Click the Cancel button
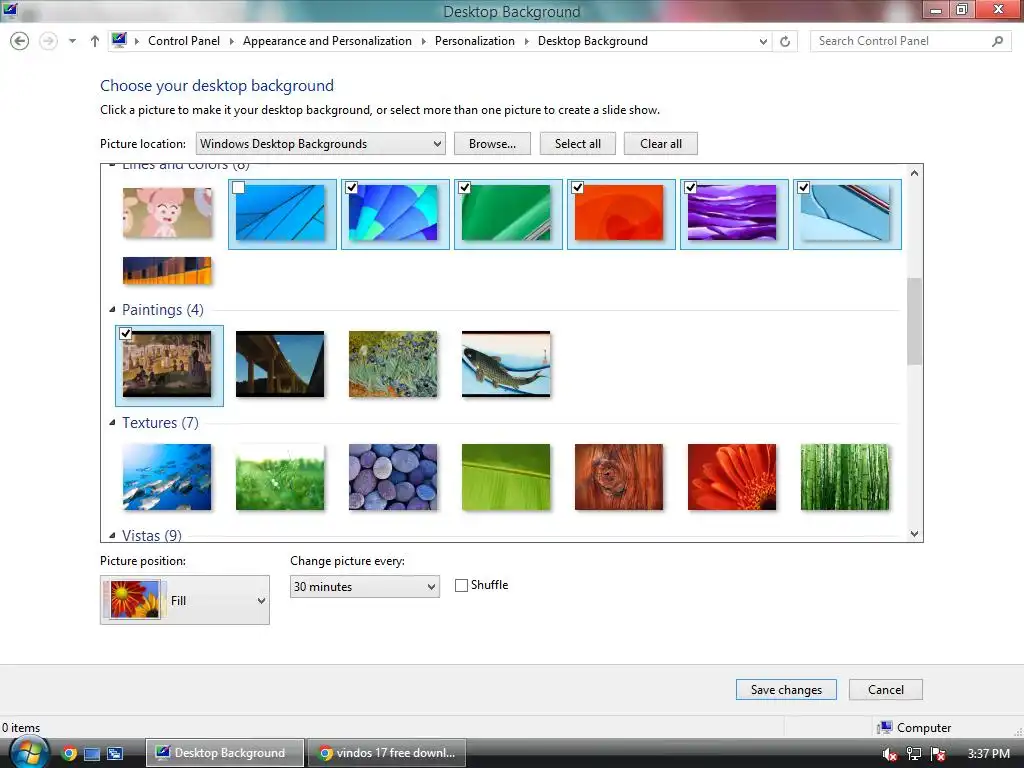 [x=886, y=690]
